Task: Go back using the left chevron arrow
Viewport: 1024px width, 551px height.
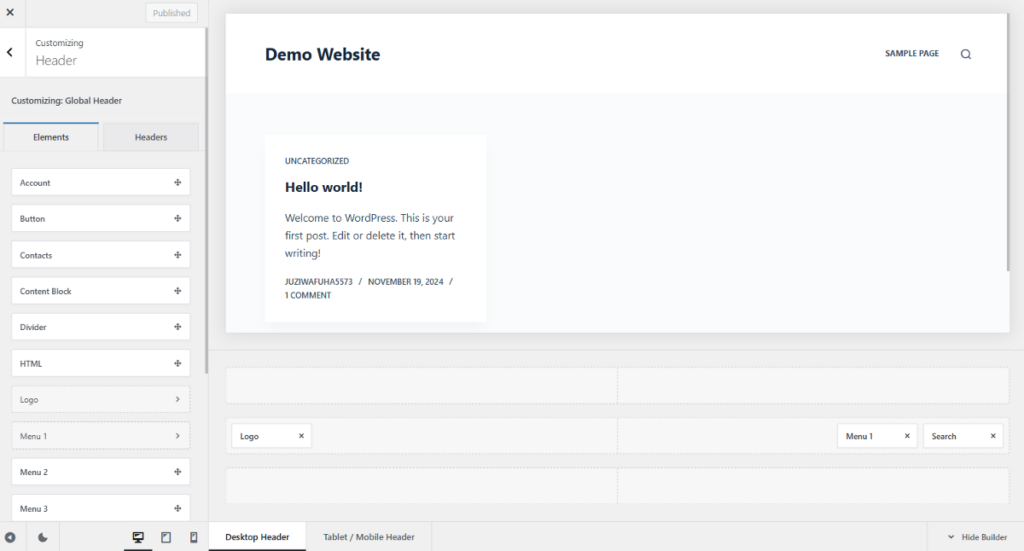Action: click(x=10, y=52)
